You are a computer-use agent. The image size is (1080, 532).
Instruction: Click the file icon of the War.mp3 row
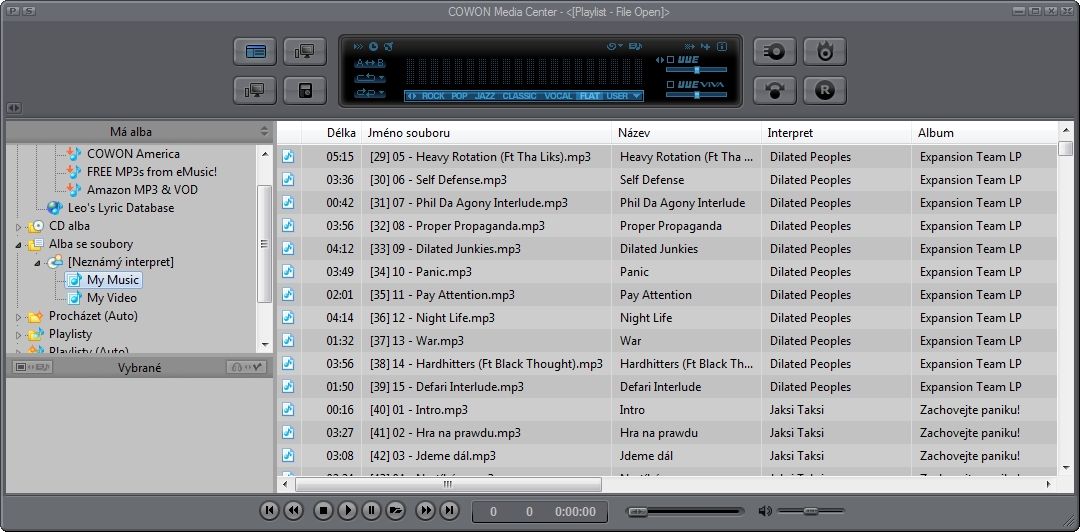point(288,340)
